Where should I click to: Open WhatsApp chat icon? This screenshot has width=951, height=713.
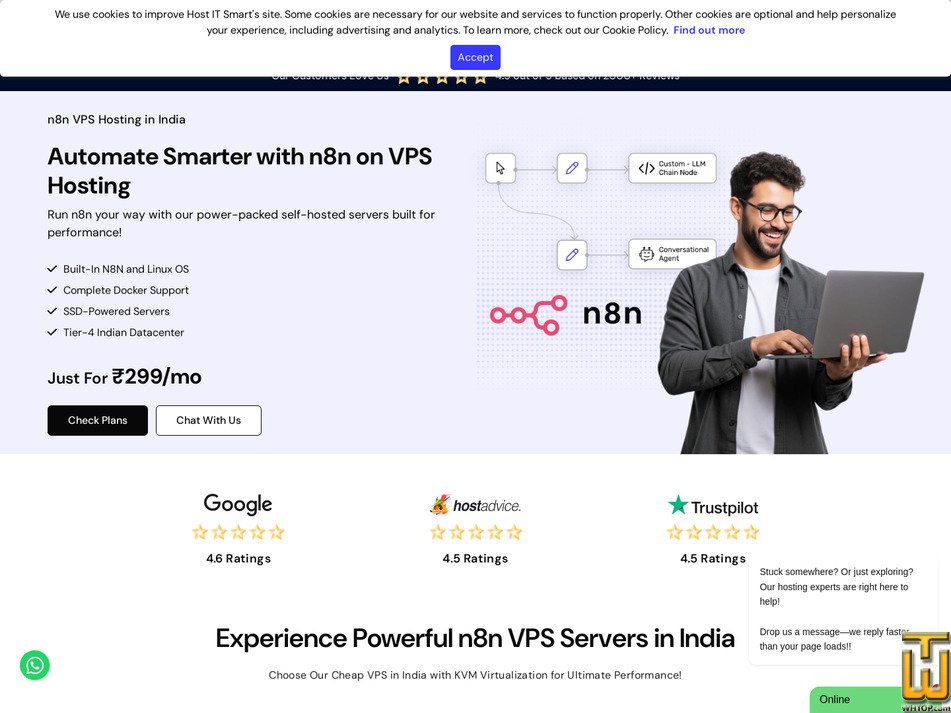pyautogui.click(x=35, y=665)
